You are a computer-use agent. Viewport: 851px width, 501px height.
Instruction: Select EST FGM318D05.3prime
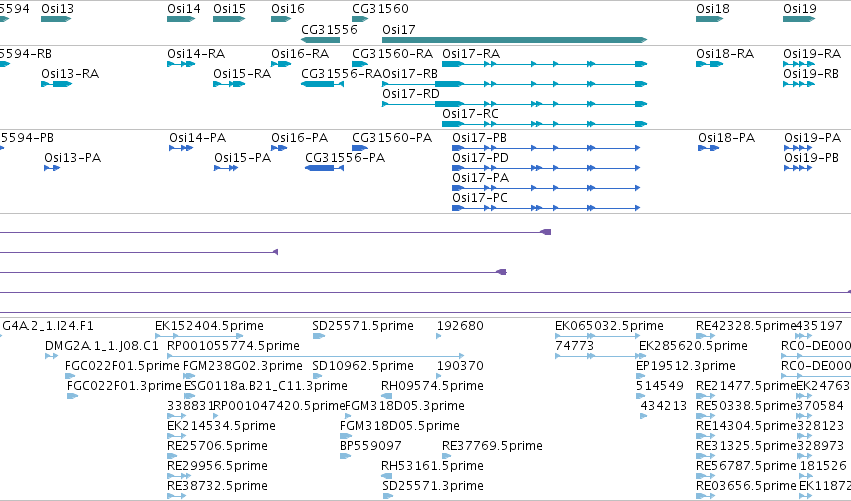(348, 416)
